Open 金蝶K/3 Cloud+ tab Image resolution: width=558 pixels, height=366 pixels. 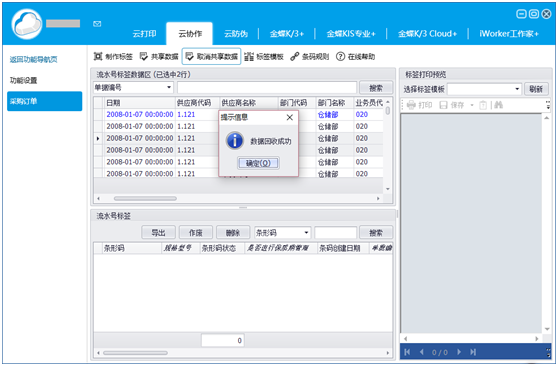pos(427,34)
